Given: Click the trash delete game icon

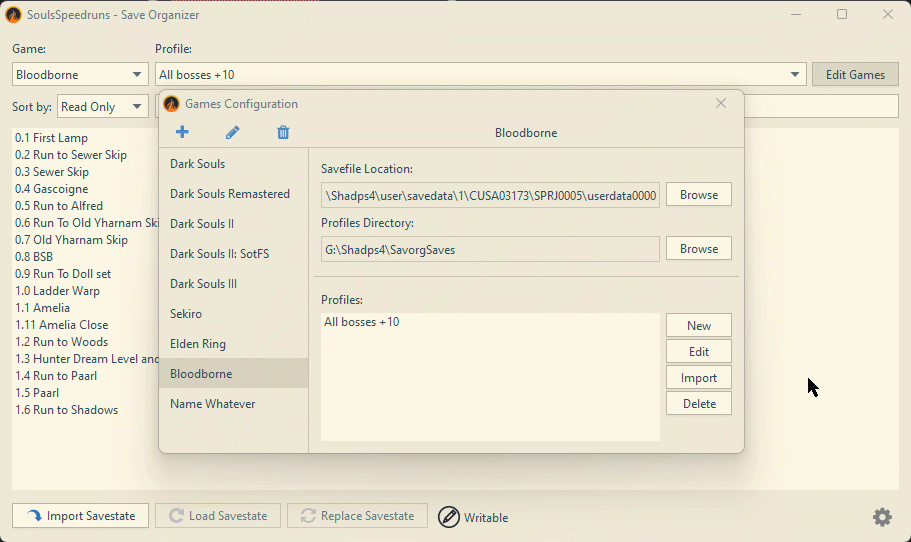Looking at the screenshot, I should [x=283, y=132].
